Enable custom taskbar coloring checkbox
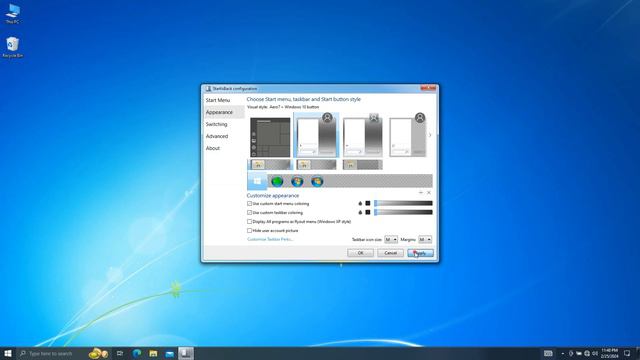The height and width of the screenshot is (360, 640). (249, 212)
